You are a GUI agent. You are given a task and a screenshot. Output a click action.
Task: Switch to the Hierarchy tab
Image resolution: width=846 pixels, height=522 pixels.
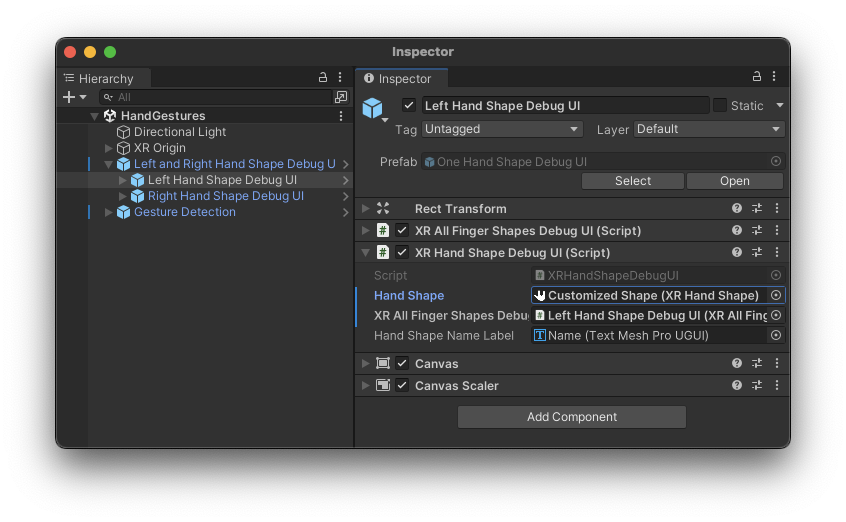tap(105, 79)
